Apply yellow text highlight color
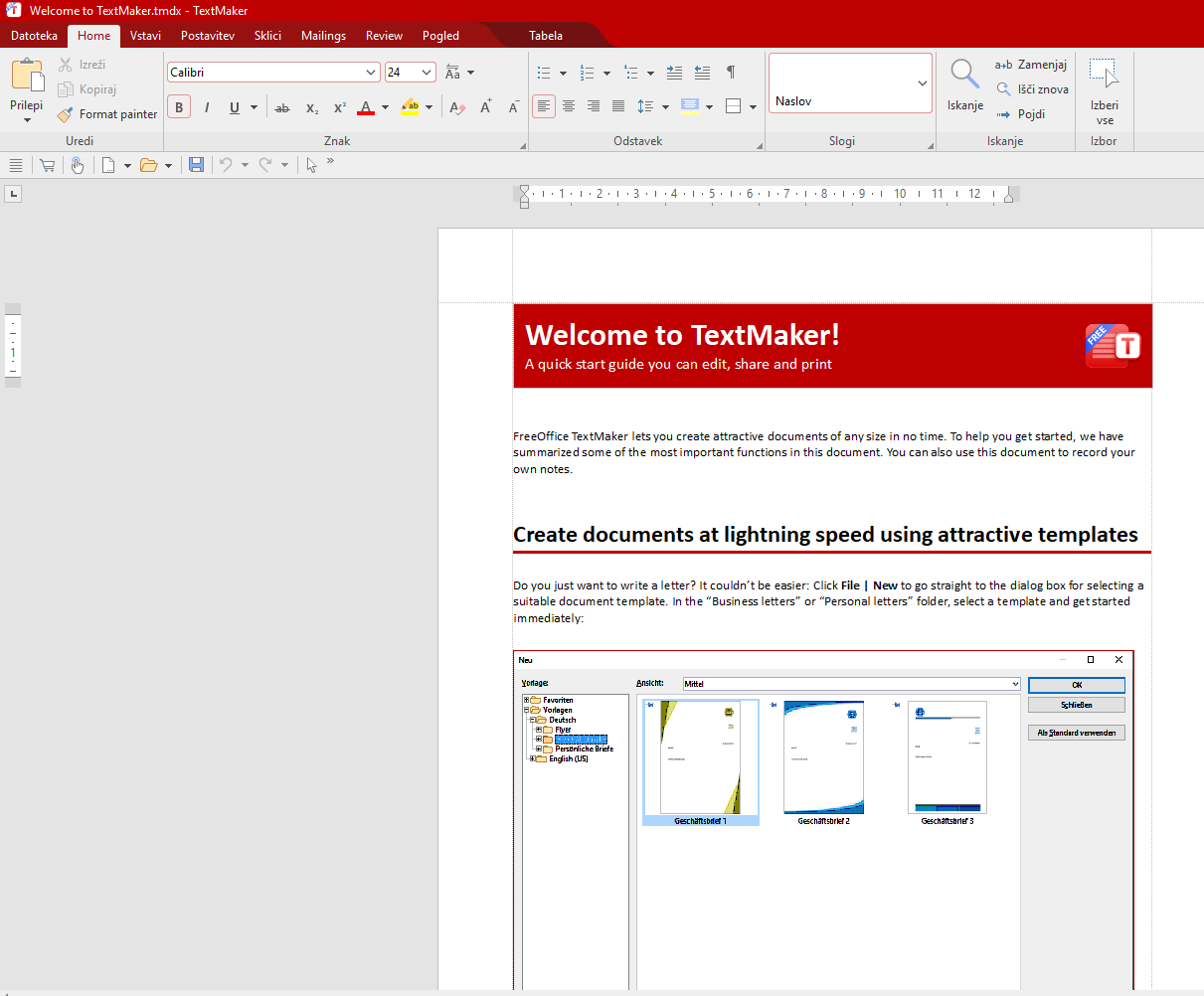 410,107
